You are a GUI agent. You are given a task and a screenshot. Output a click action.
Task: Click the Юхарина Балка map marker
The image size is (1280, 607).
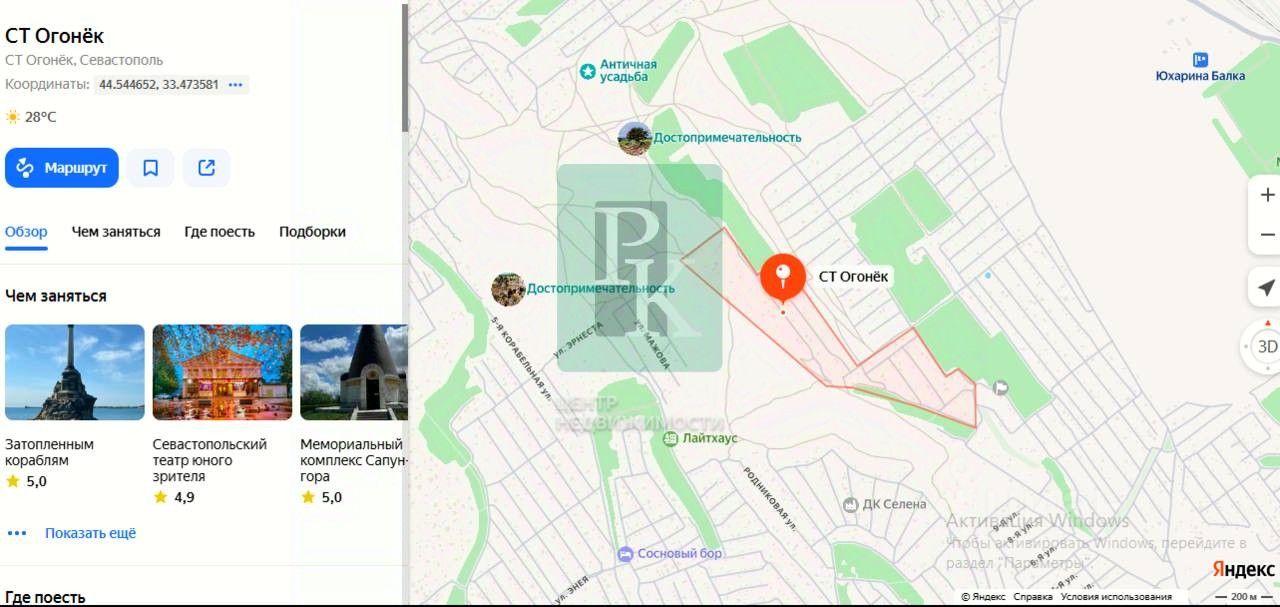tap(1201, 59)
